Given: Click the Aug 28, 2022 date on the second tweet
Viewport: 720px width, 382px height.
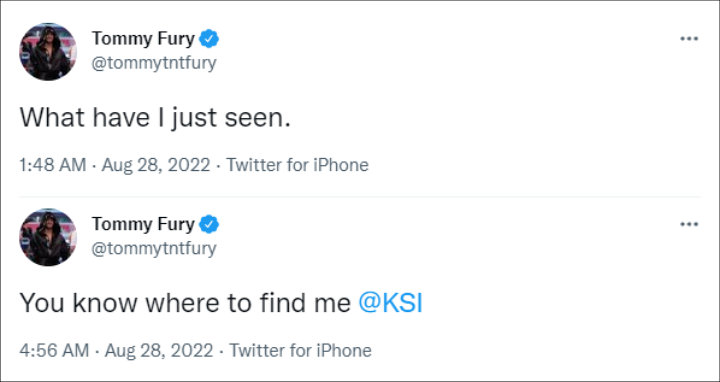Looking at the screenshot, I should tap(159, 350).
